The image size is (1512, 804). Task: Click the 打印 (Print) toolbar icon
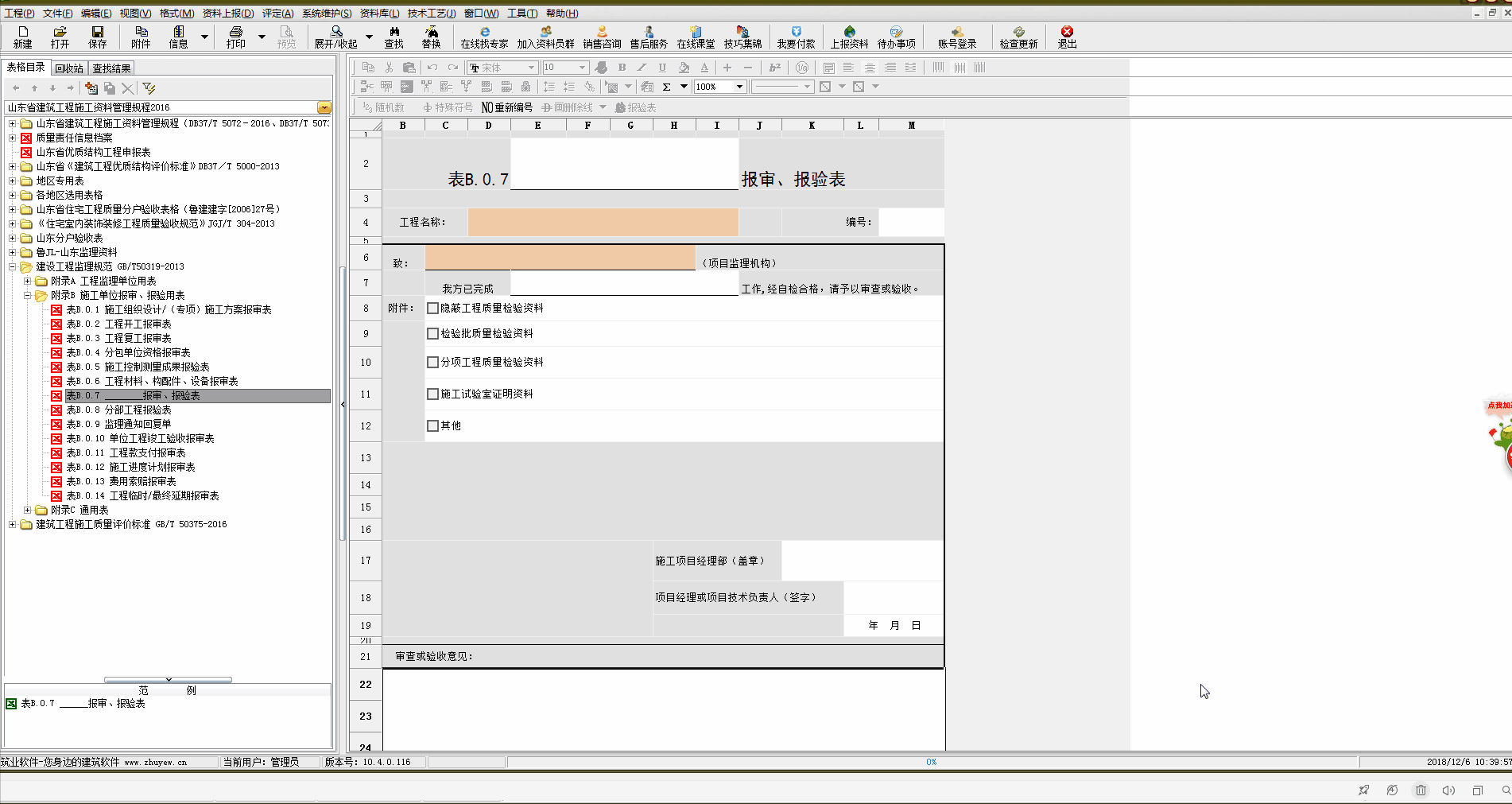coord(235,37)
